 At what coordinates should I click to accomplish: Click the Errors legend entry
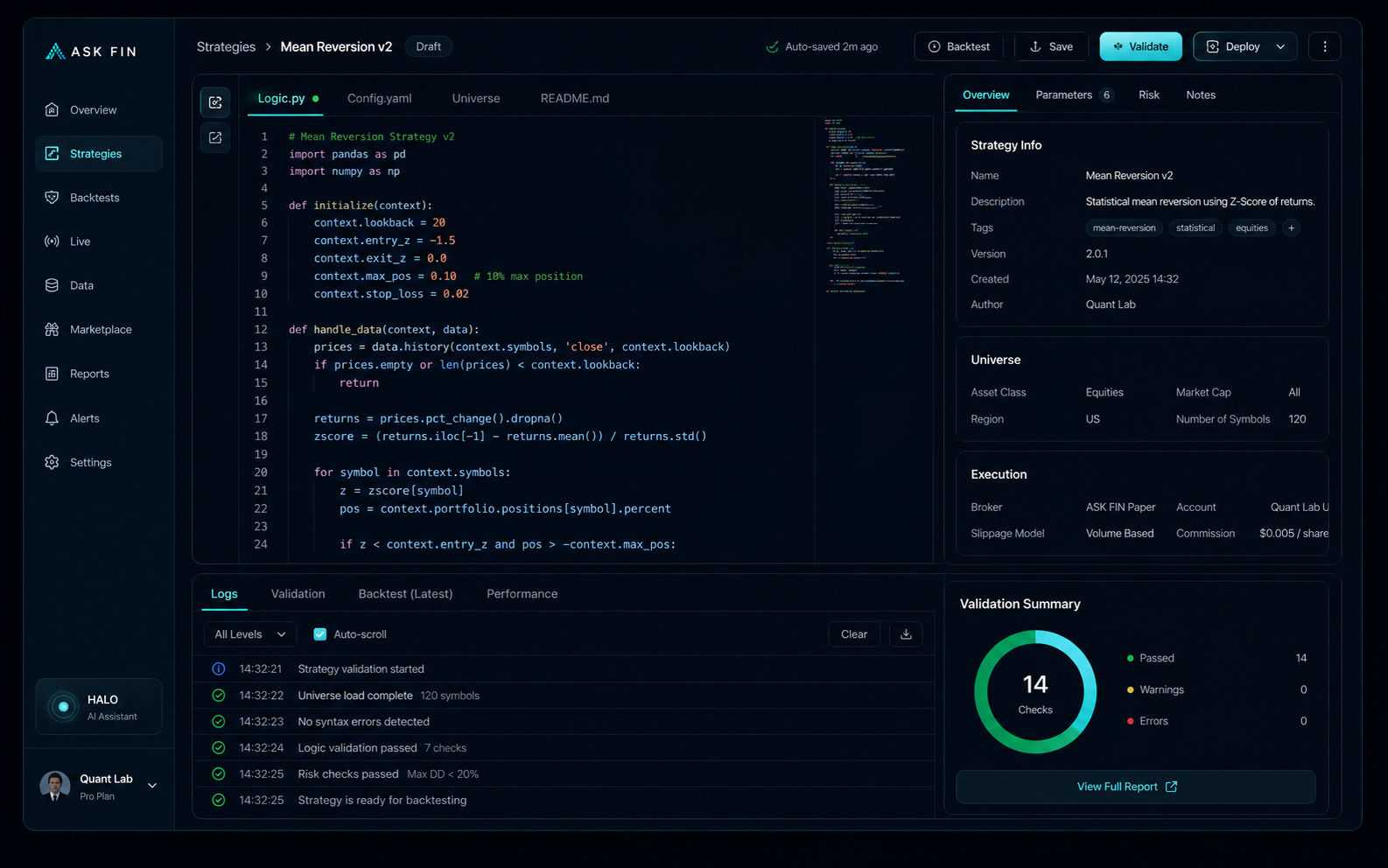[x=1216, y=721]
